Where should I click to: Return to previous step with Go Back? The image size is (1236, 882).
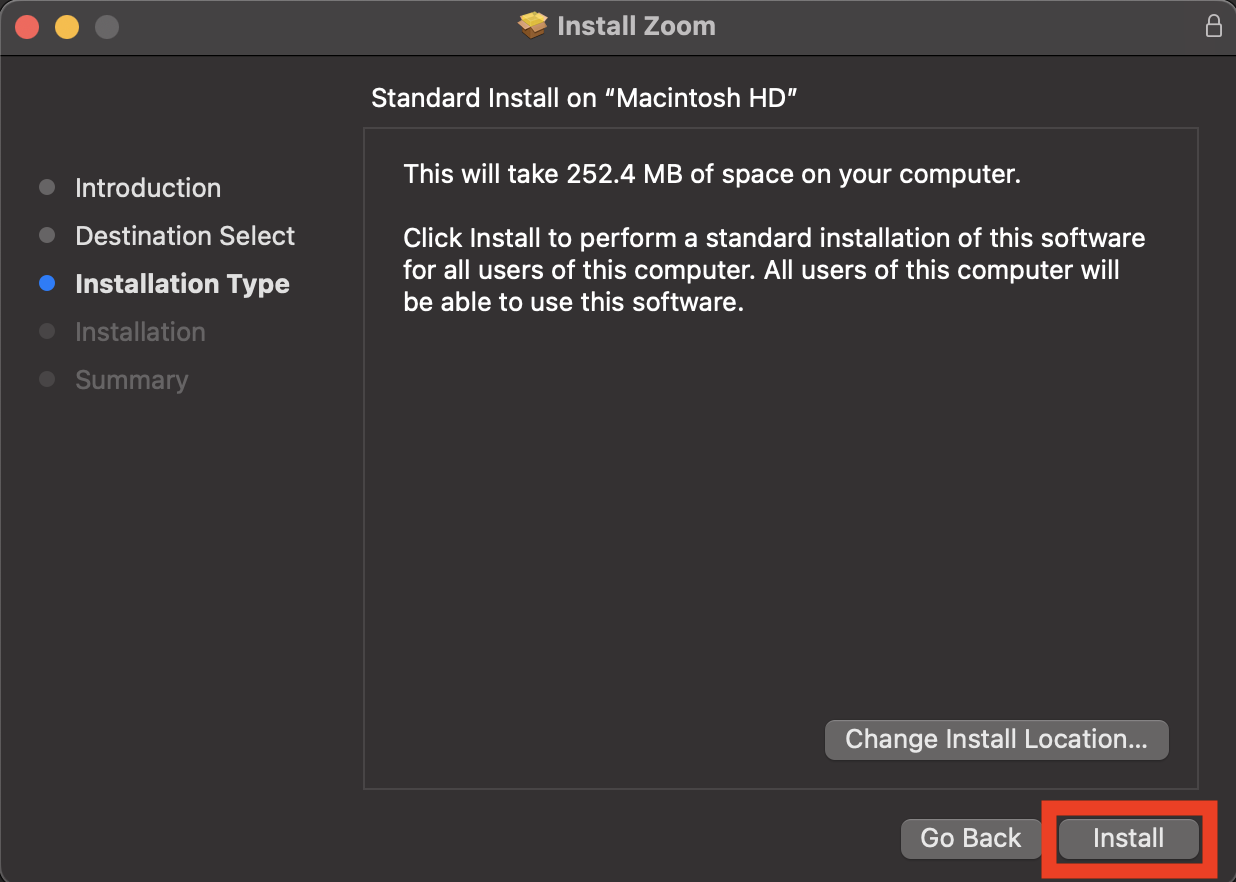click(971, 839)
